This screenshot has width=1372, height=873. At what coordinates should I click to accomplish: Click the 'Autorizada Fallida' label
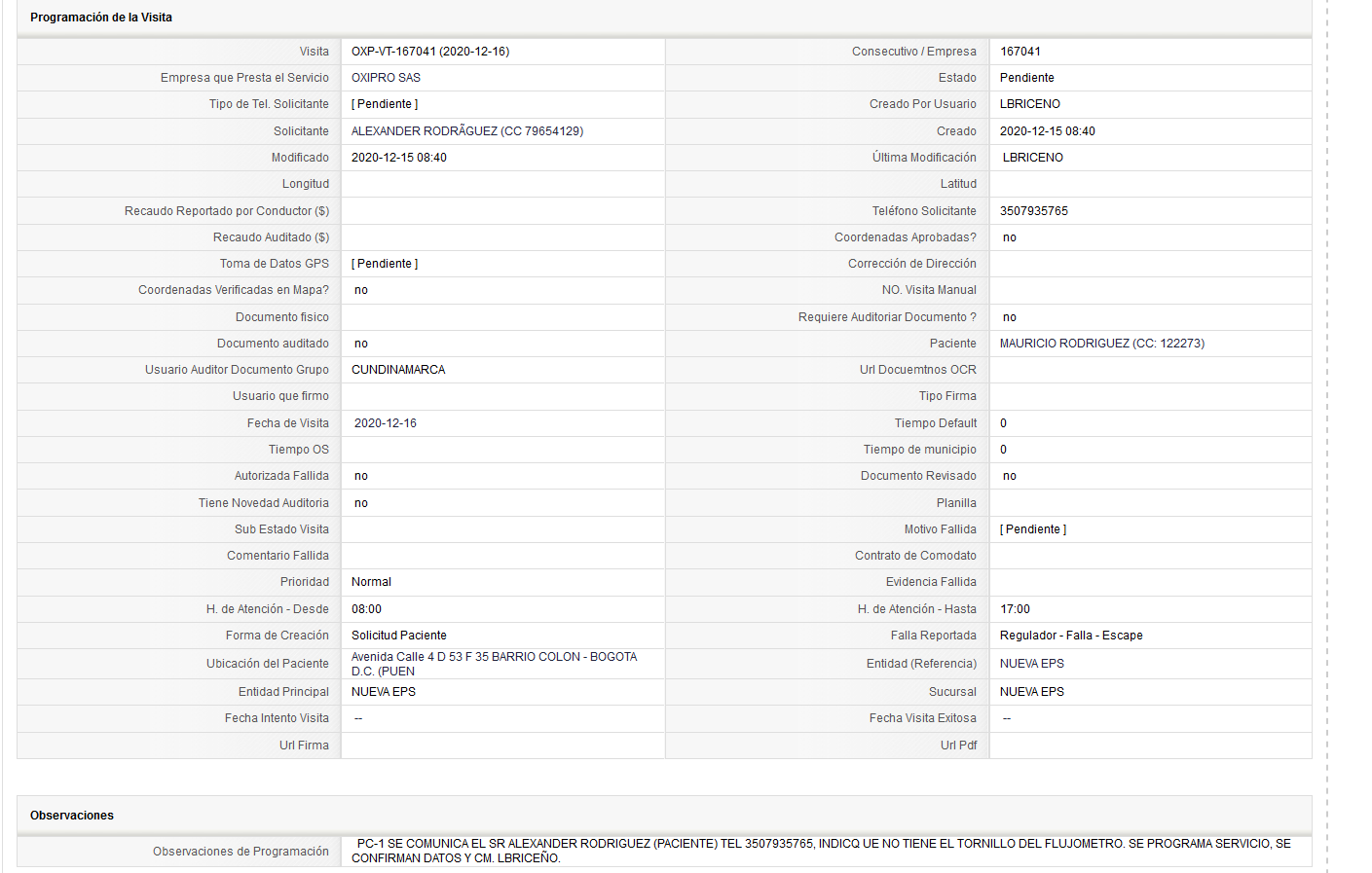pyautogui.click(x=281, y=476)
